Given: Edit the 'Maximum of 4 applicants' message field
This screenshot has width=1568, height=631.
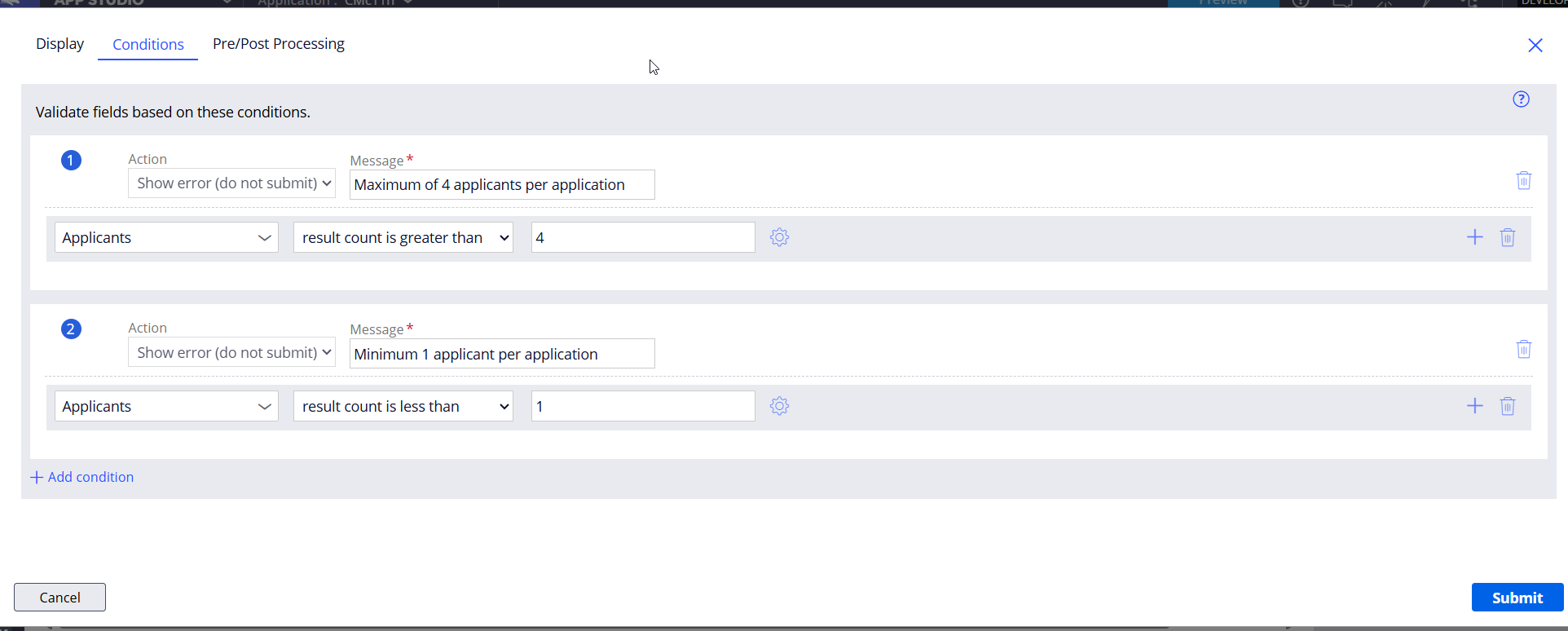Looking at the screenshot, I should [x=501, y=184].
